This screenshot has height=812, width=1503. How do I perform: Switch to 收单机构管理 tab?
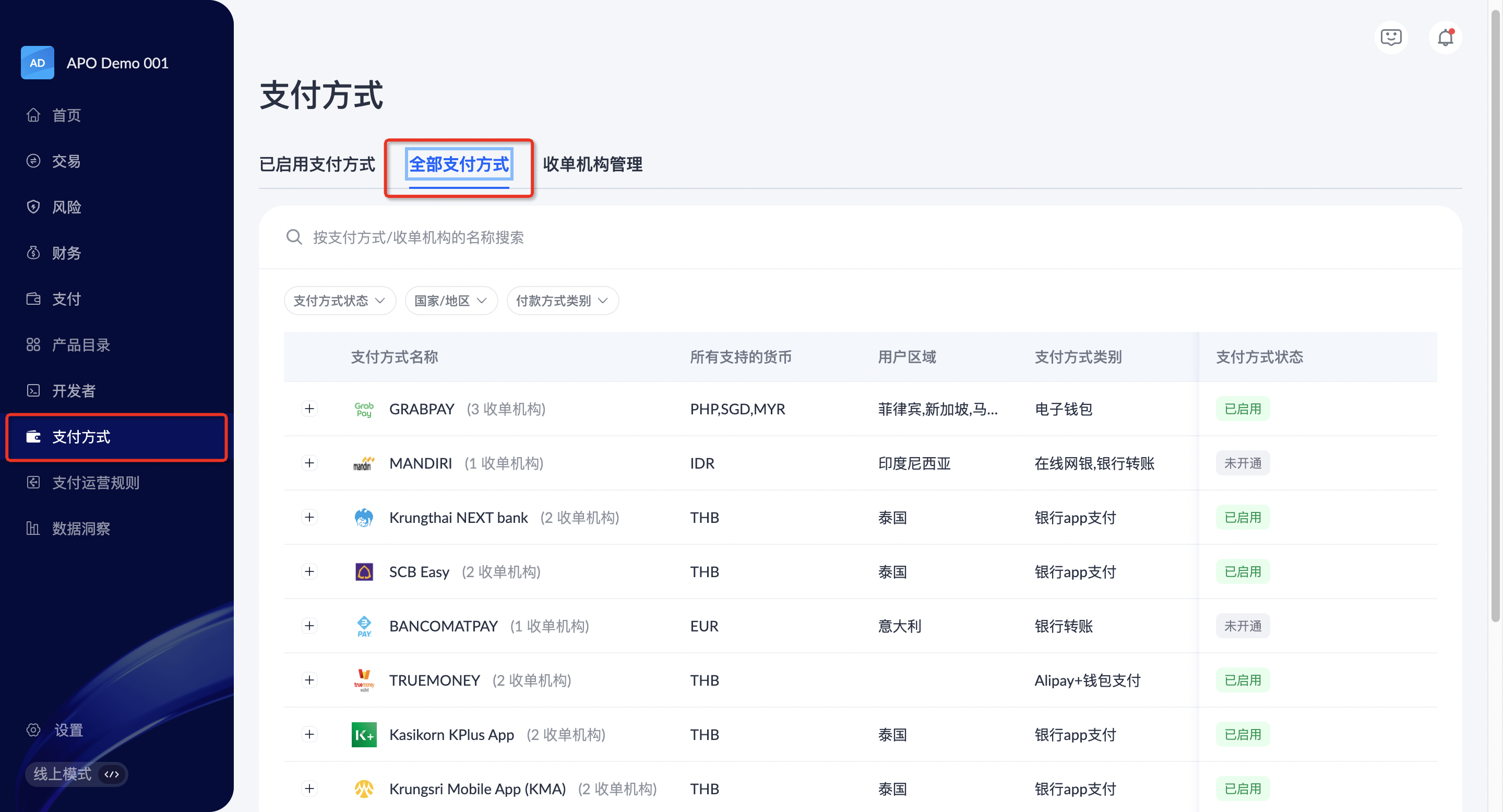(592, 164)
